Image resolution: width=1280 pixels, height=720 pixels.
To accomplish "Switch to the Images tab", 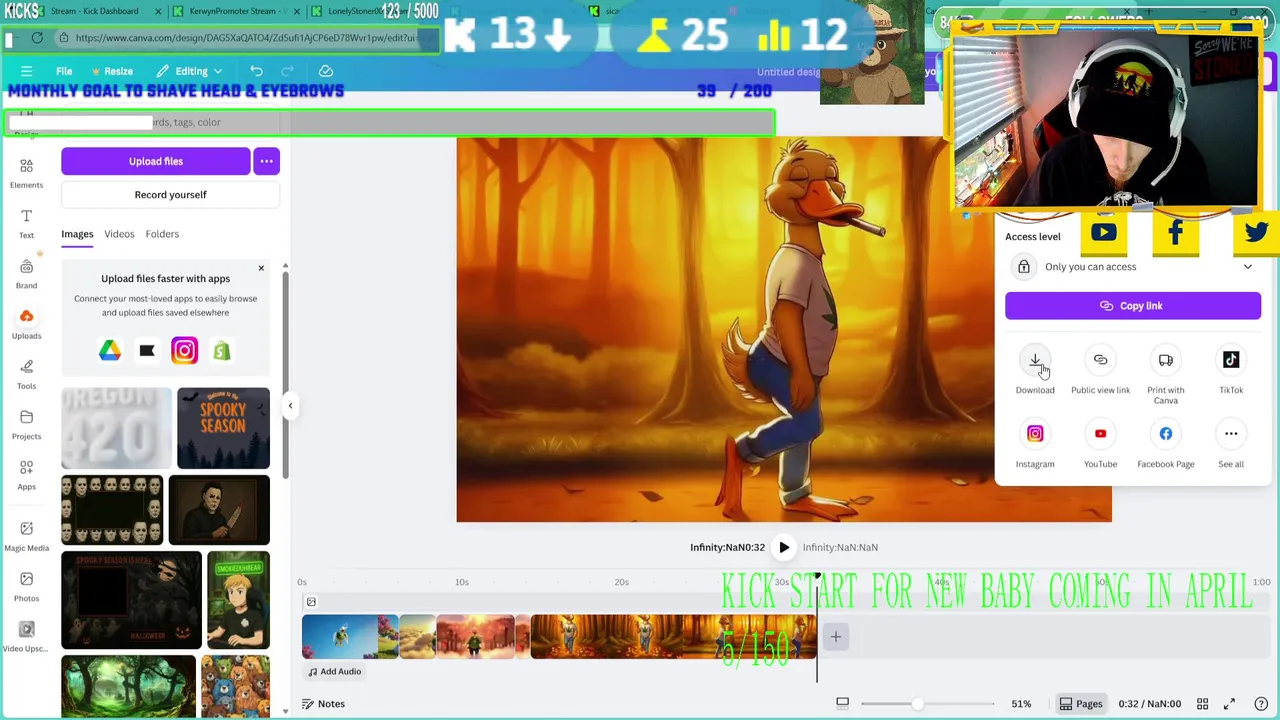I will coord(77,234).
